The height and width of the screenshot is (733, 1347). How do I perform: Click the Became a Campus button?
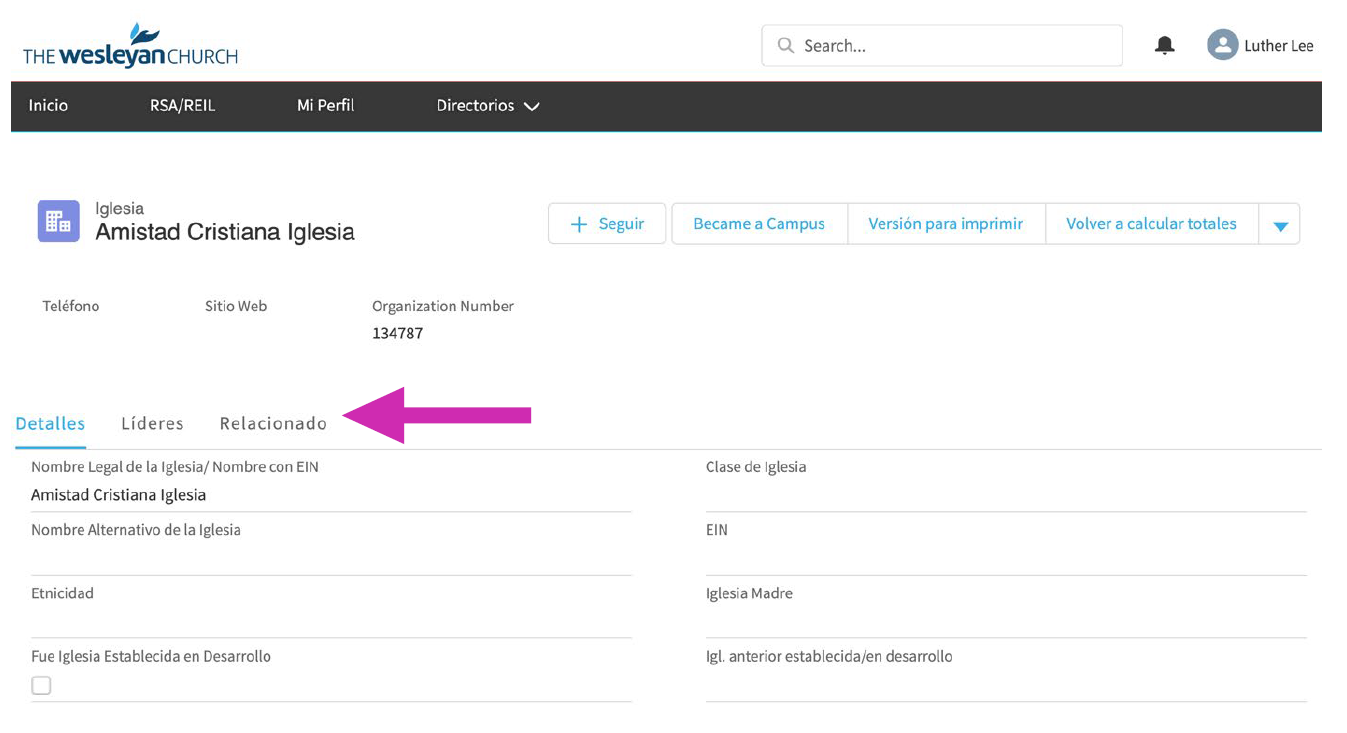[x=759, y=224]
